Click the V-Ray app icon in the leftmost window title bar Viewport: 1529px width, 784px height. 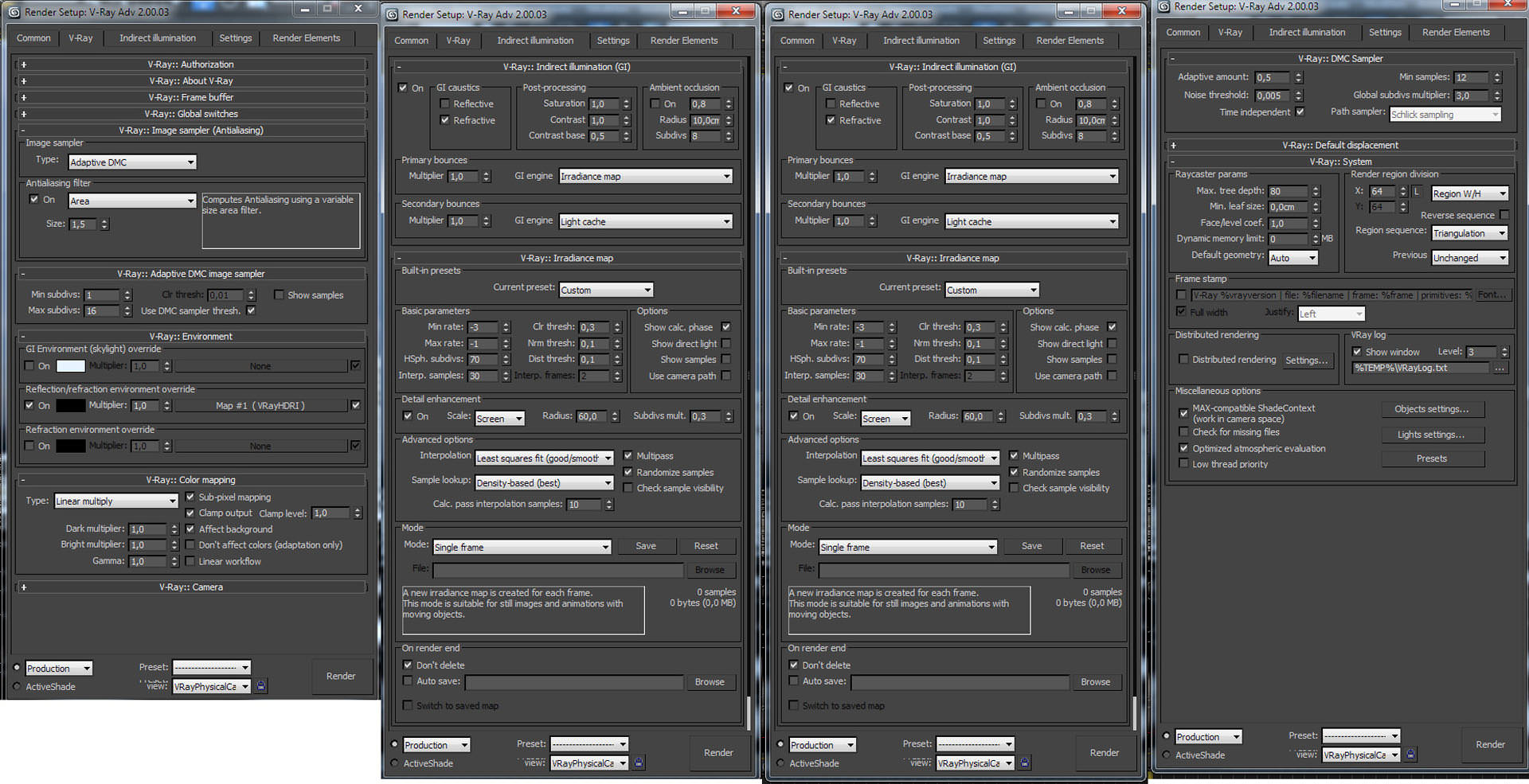coord(14,12)
